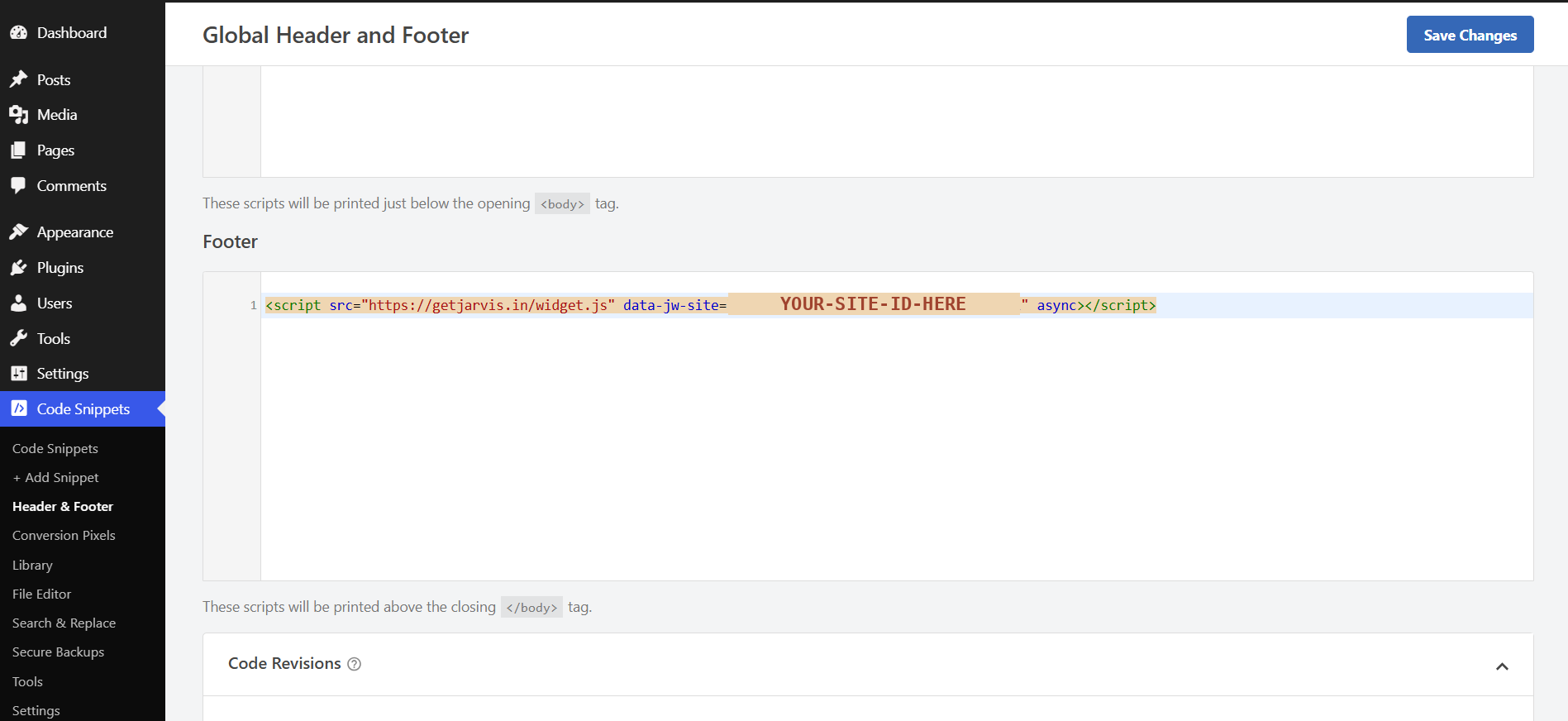Viewport: 1568px width, 721px height.
Task: Open the Code Snippets submenu link
Action: [x=55, y=448]
